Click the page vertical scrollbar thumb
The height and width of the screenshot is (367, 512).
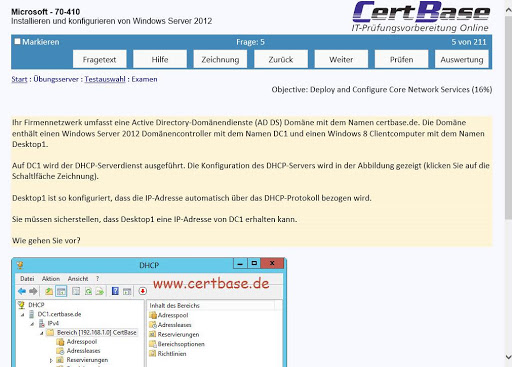click(x=508, y=117)
